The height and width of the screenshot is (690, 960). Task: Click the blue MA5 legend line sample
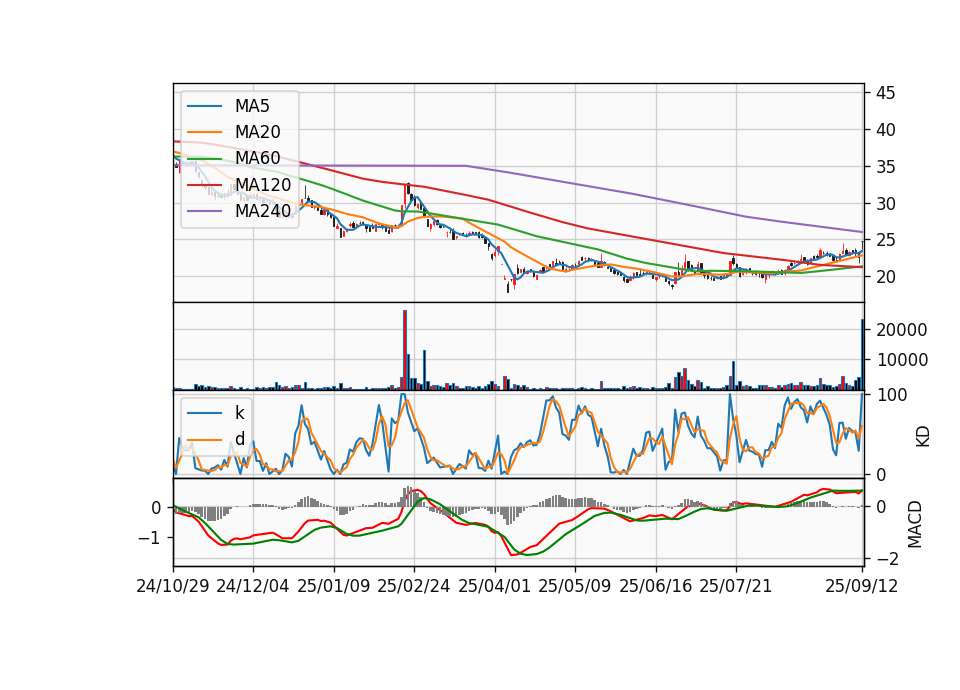[204, 107]
